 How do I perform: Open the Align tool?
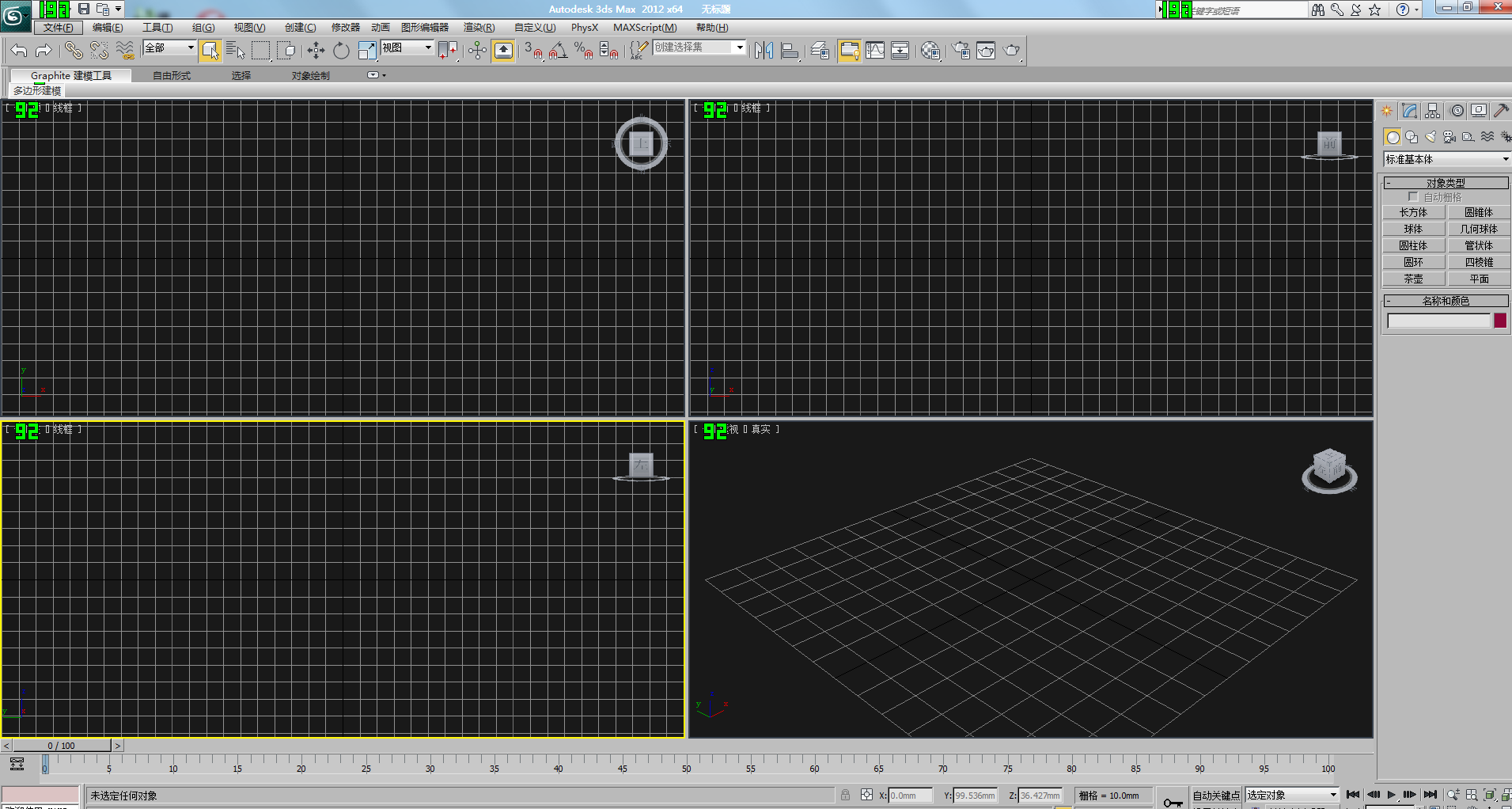[790, 50]
